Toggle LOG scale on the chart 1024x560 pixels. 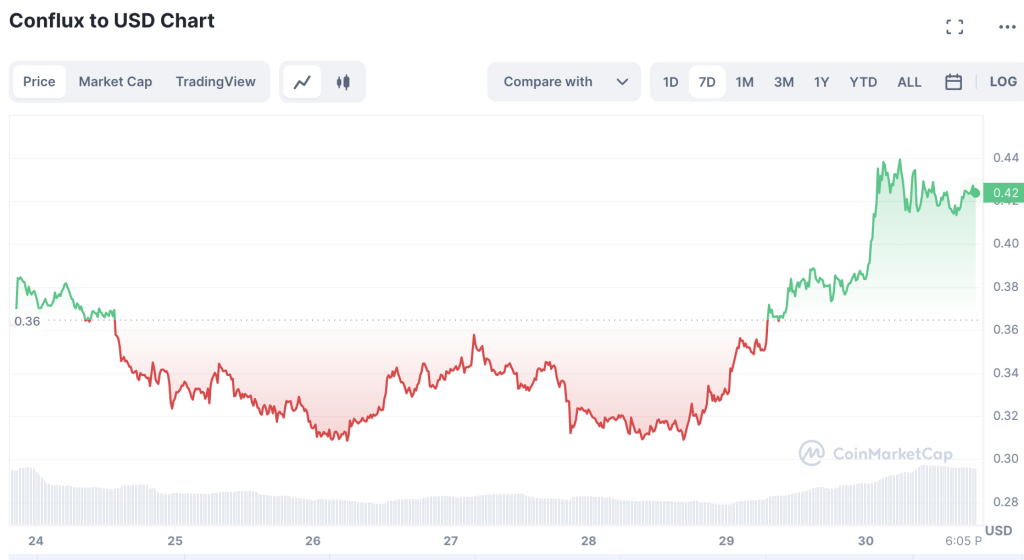point(1002,82)
